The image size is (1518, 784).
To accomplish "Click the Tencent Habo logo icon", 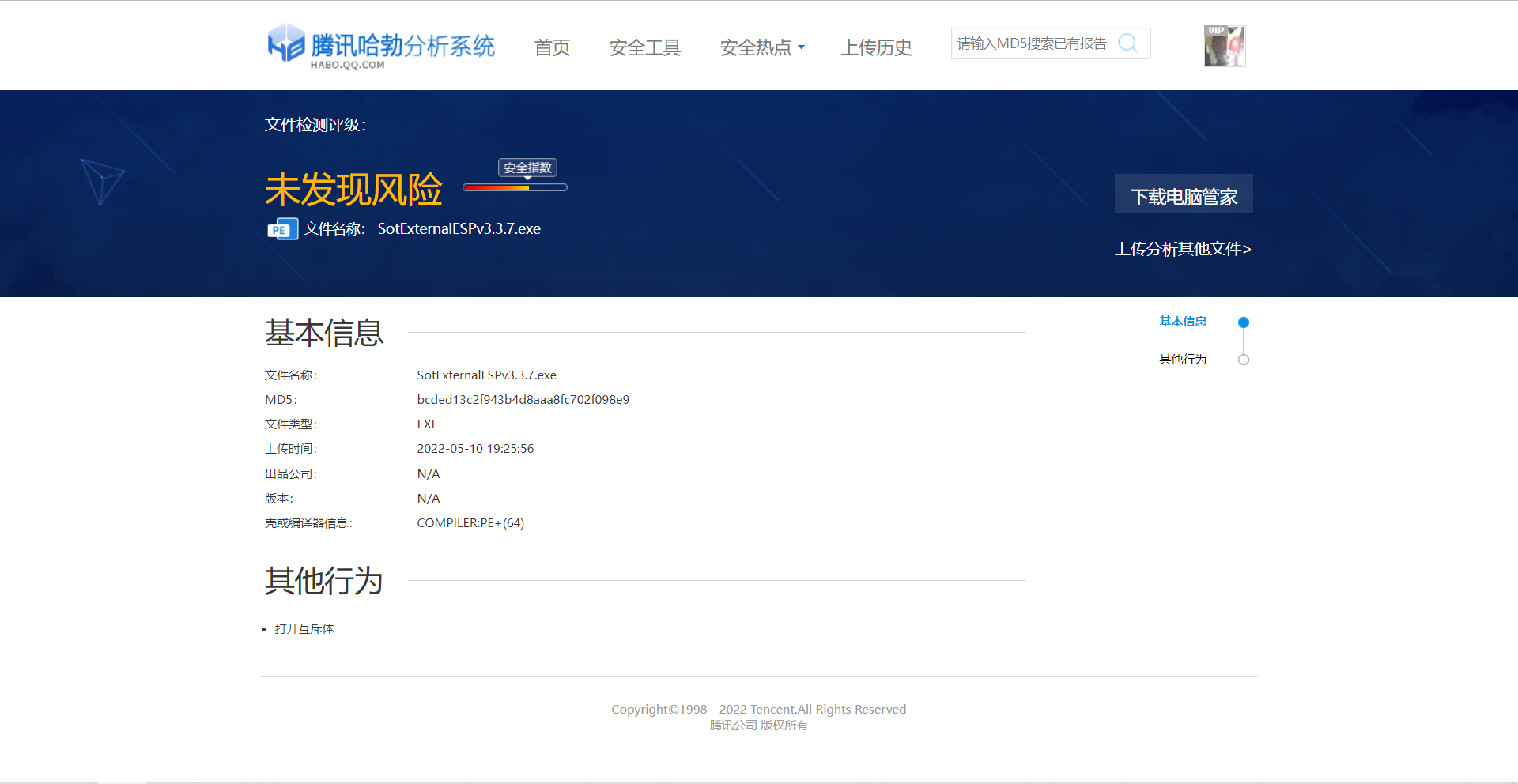I will [x=285, y=43].
